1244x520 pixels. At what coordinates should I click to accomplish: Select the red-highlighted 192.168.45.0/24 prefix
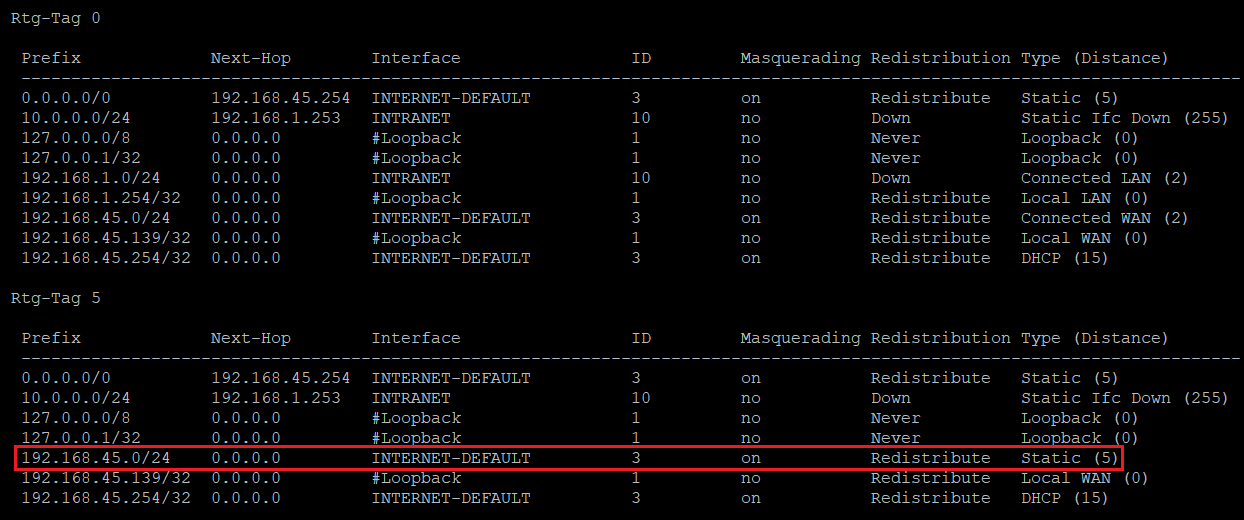[x=96, y=458]
